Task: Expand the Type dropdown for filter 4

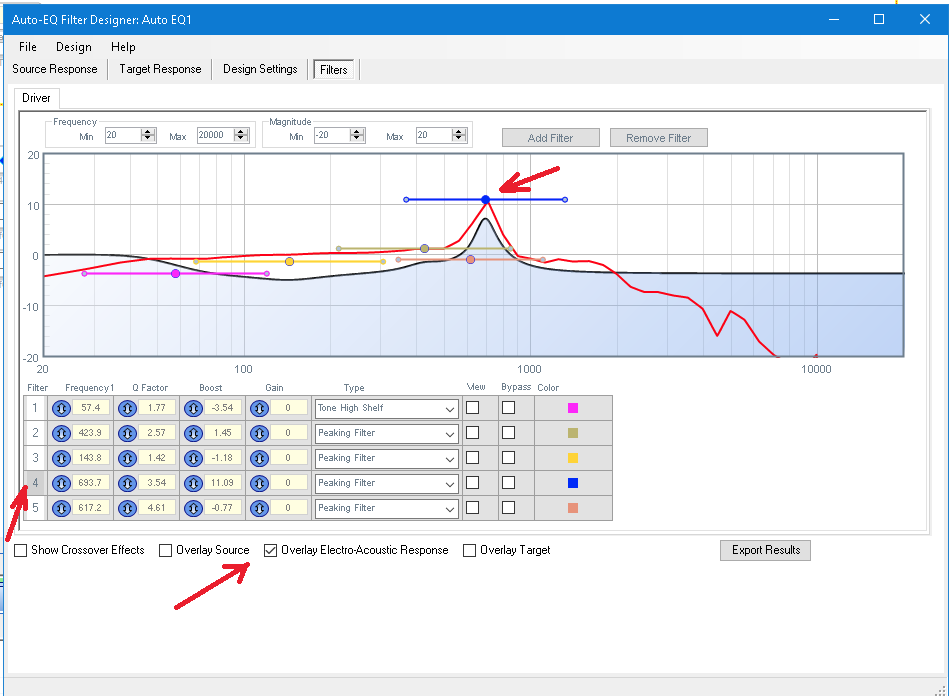Action: tap(386, 483)
